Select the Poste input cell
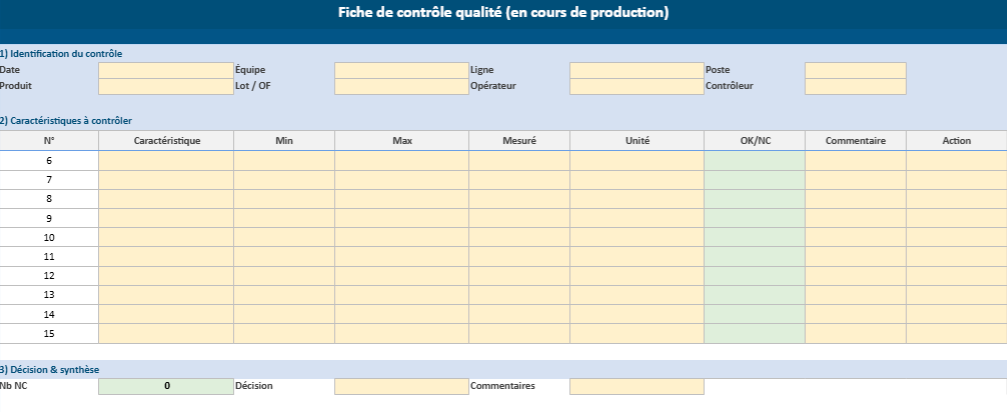This screenshot has height=412, width=1007. 855,70
